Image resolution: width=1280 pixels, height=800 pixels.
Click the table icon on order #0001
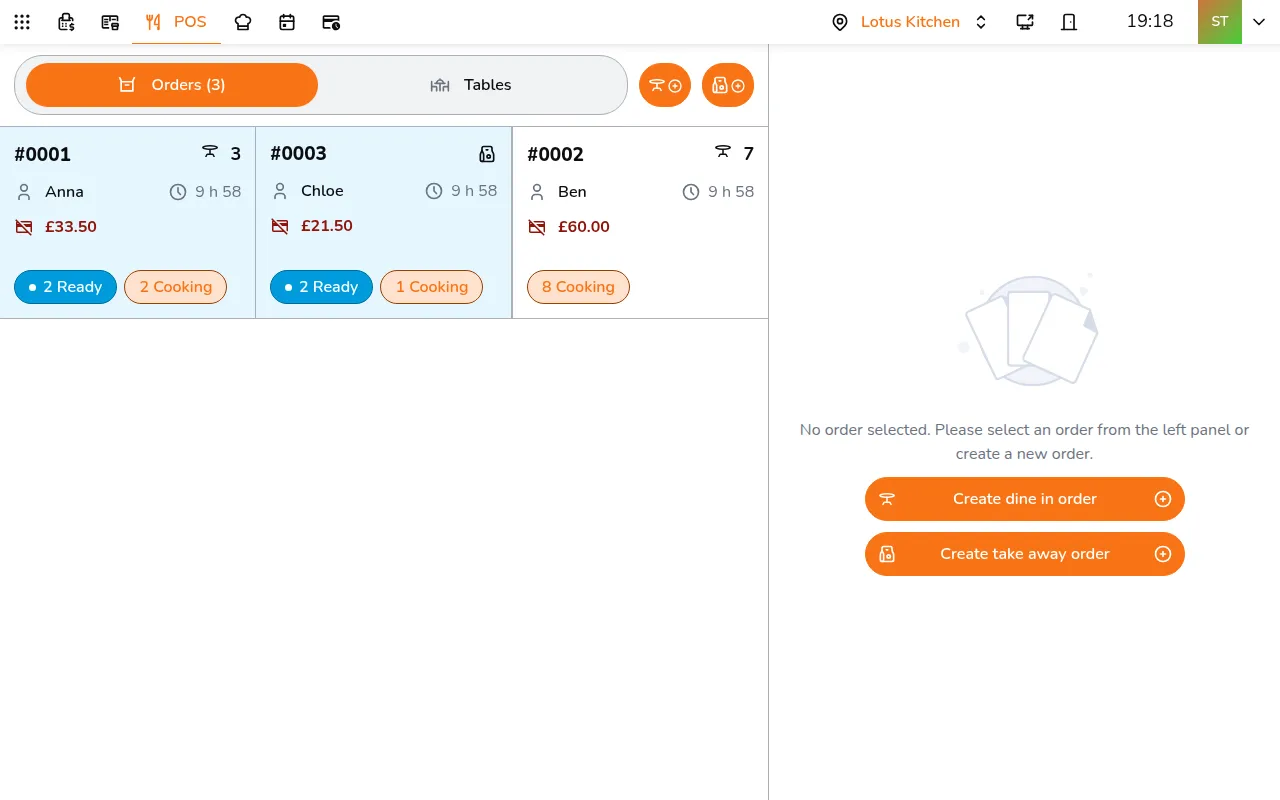(x=210, y=152)
